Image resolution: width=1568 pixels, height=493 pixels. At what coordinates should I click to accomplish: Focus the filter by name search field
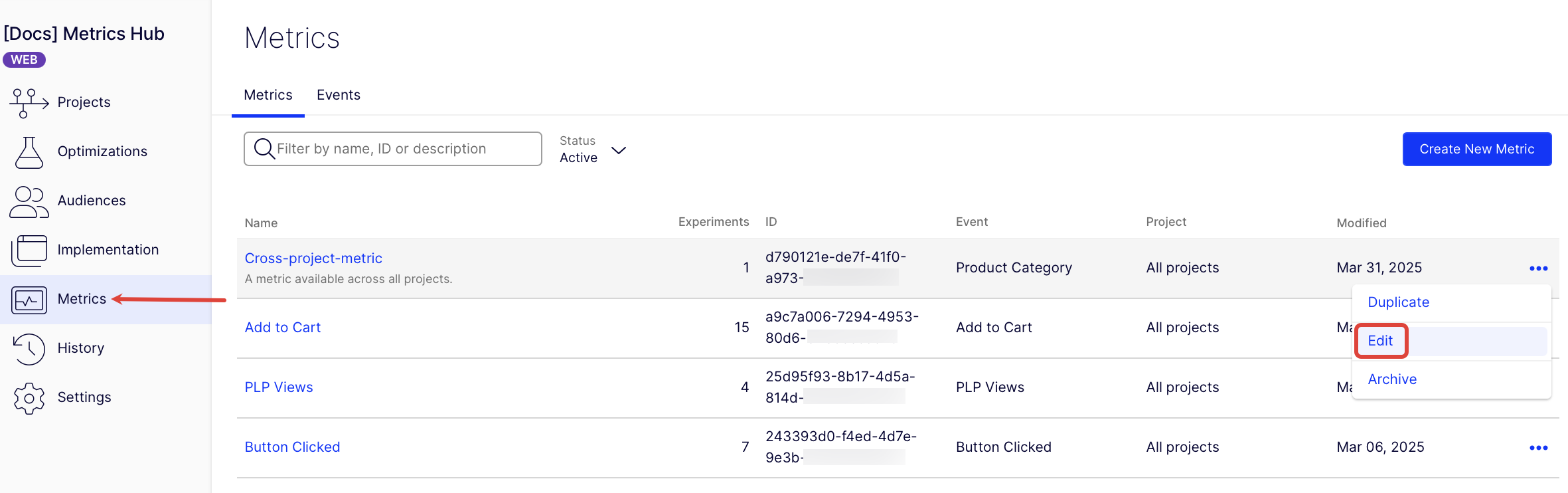pyautogui.click(x=393, y=149)
